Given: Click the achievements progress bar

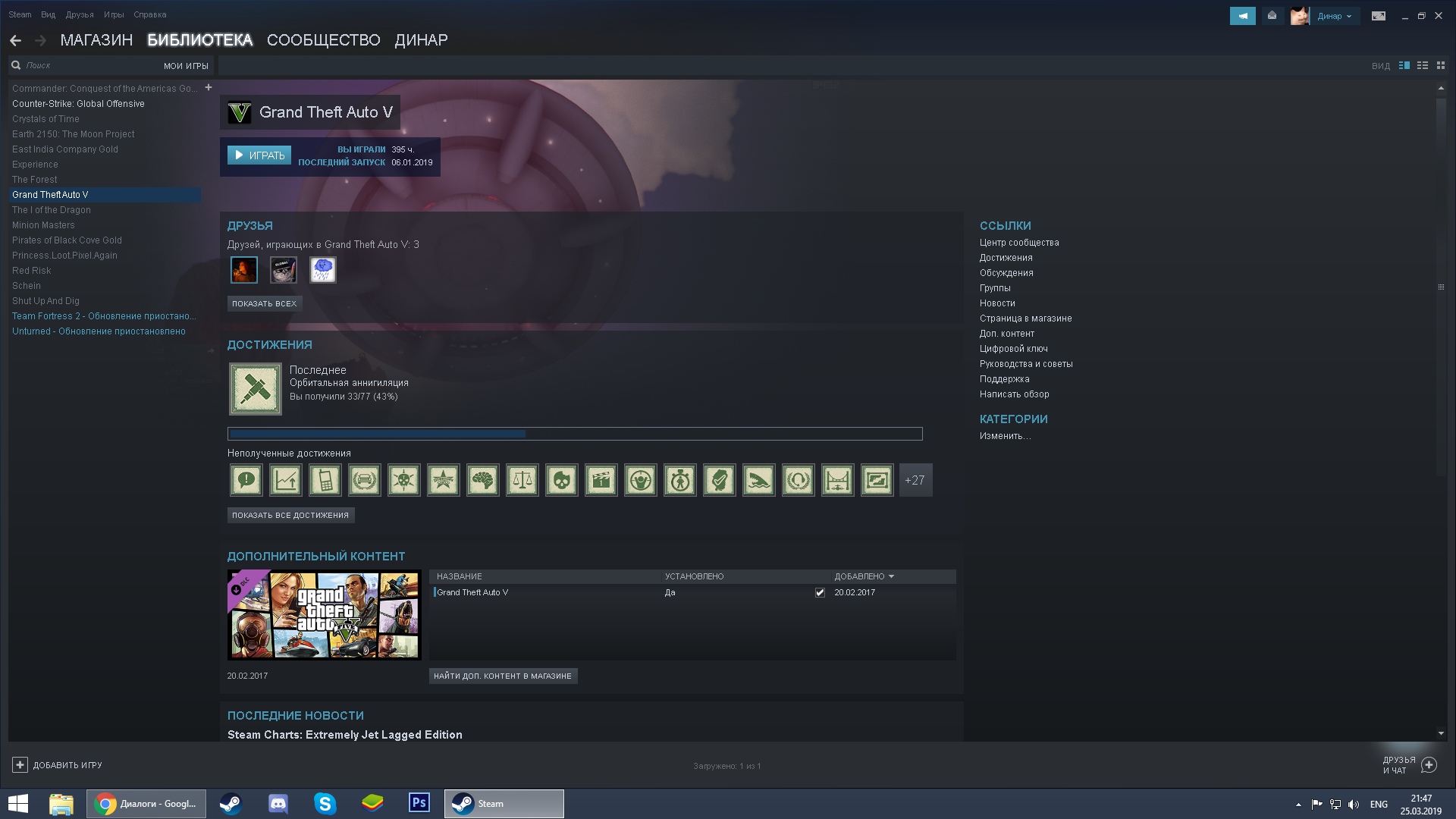Looking at the screenshot, I should tap(574, 434).
